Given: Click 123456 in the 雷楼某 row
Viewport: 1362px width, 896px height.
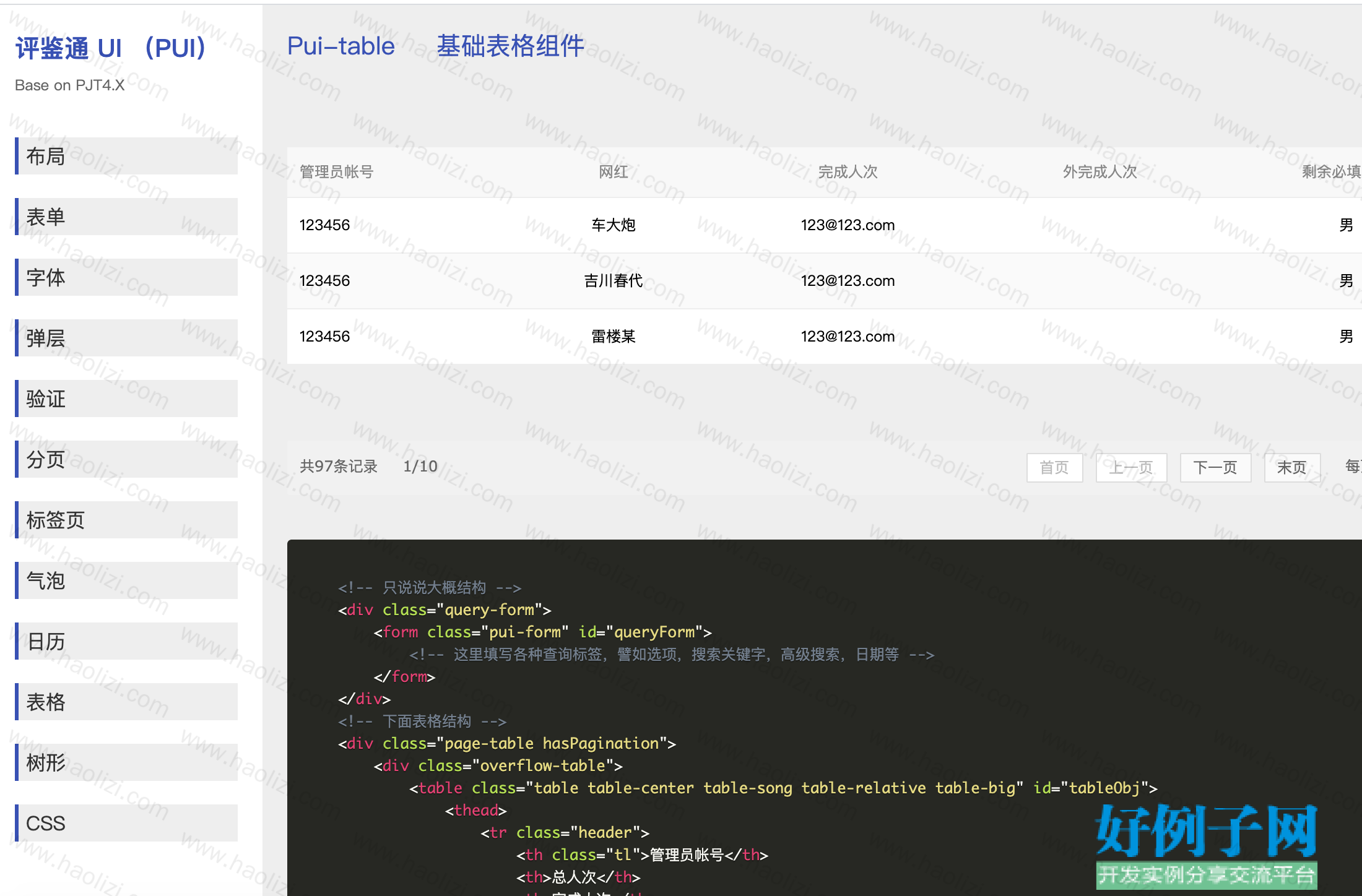Looking at the screenshot, I should pos(324,336).
